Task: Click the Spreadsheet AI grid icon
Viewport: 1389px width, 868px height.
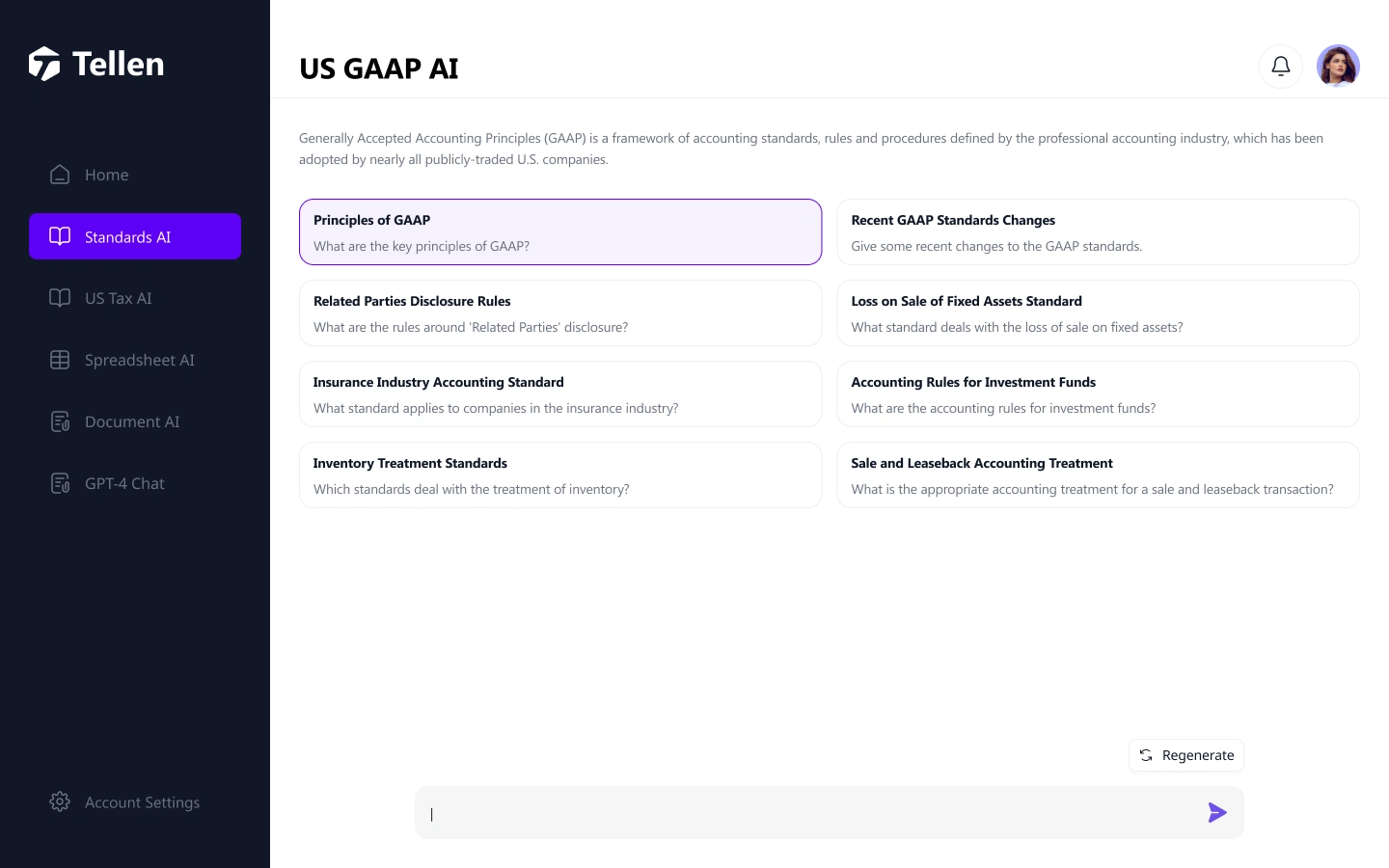Action: (60, 360)
